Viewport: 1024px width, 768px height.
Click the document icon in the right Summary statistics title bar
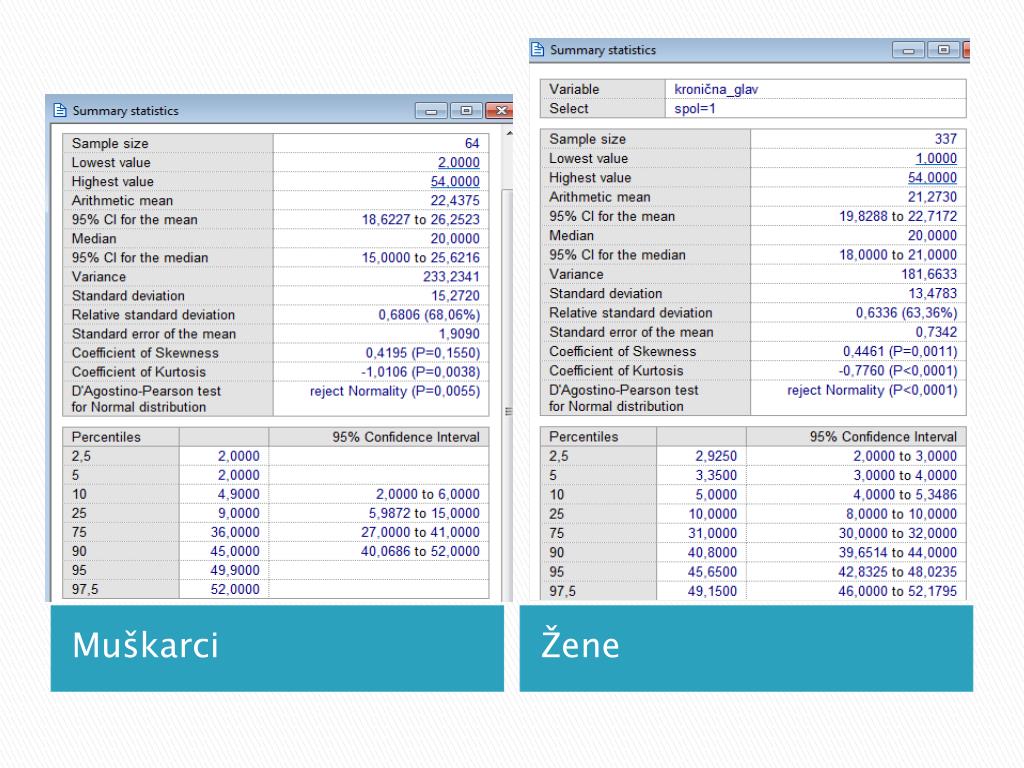[537, 50]
